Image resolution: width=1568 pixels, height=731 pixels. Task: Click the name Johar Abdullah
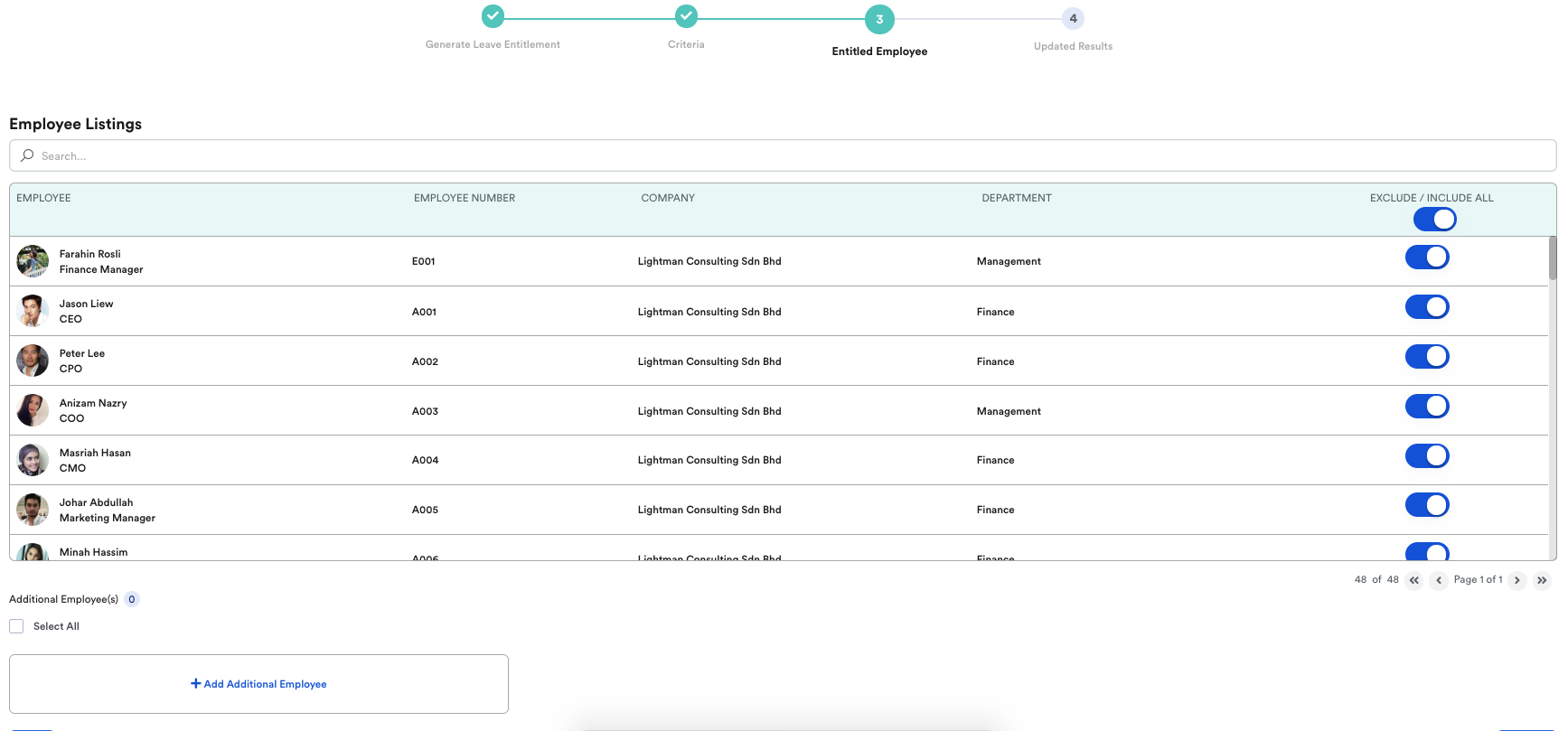[97, 502]
